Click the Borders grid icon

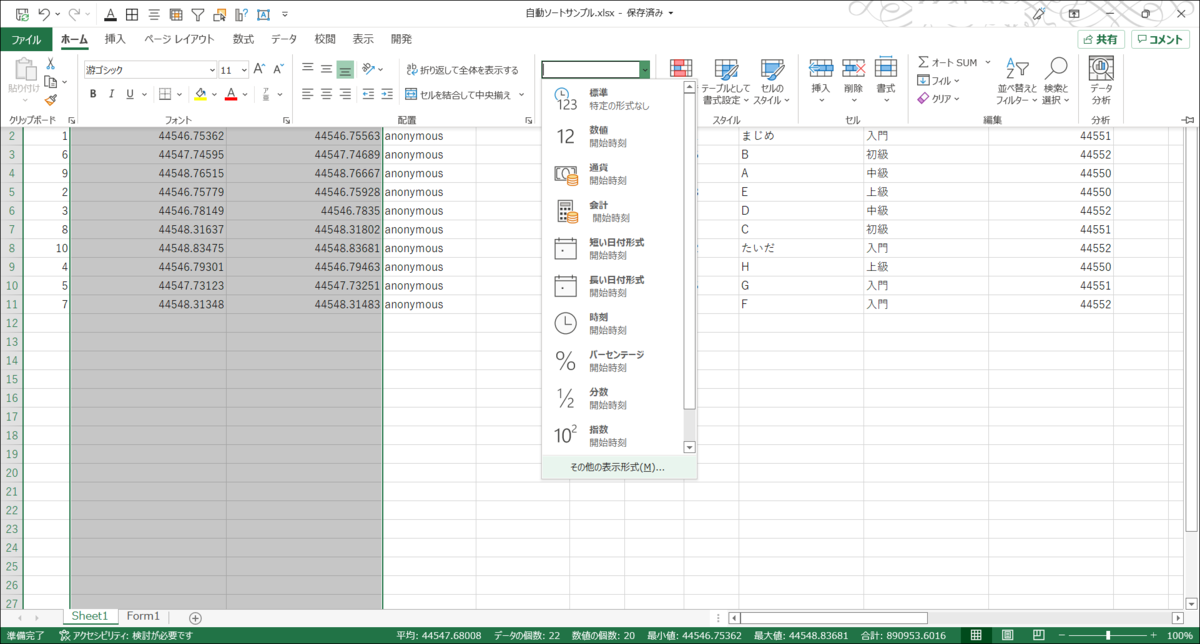(x=165, y=95)
